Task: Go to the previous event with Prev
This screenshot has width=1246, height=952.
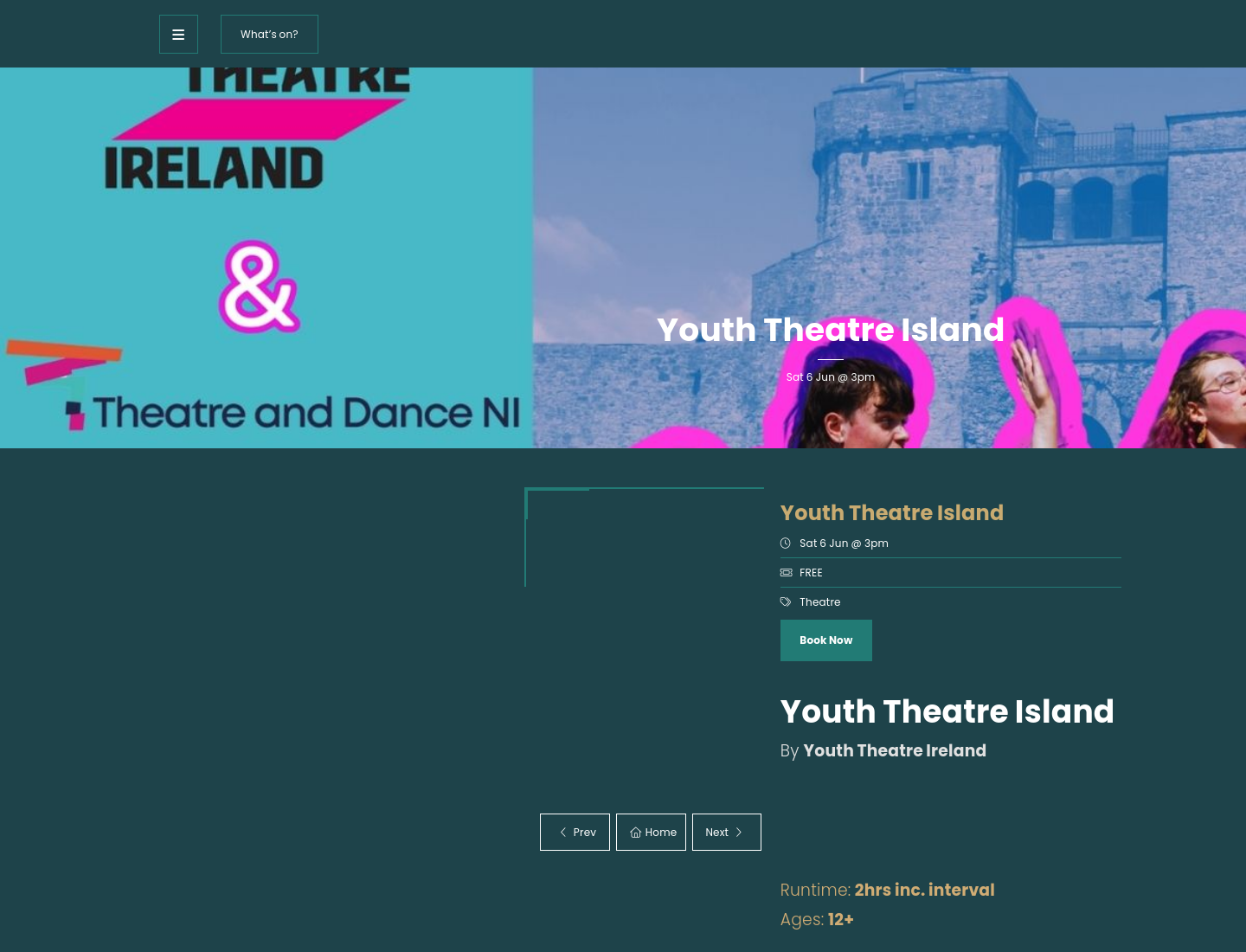Action: (575, 833)
